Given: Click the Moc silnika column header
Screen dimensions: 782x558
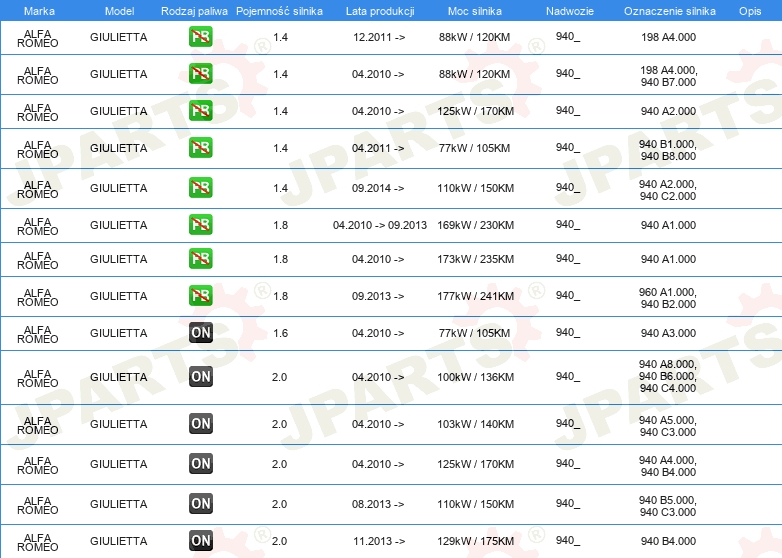Looking at the screenshot, I should click(475, 11).
